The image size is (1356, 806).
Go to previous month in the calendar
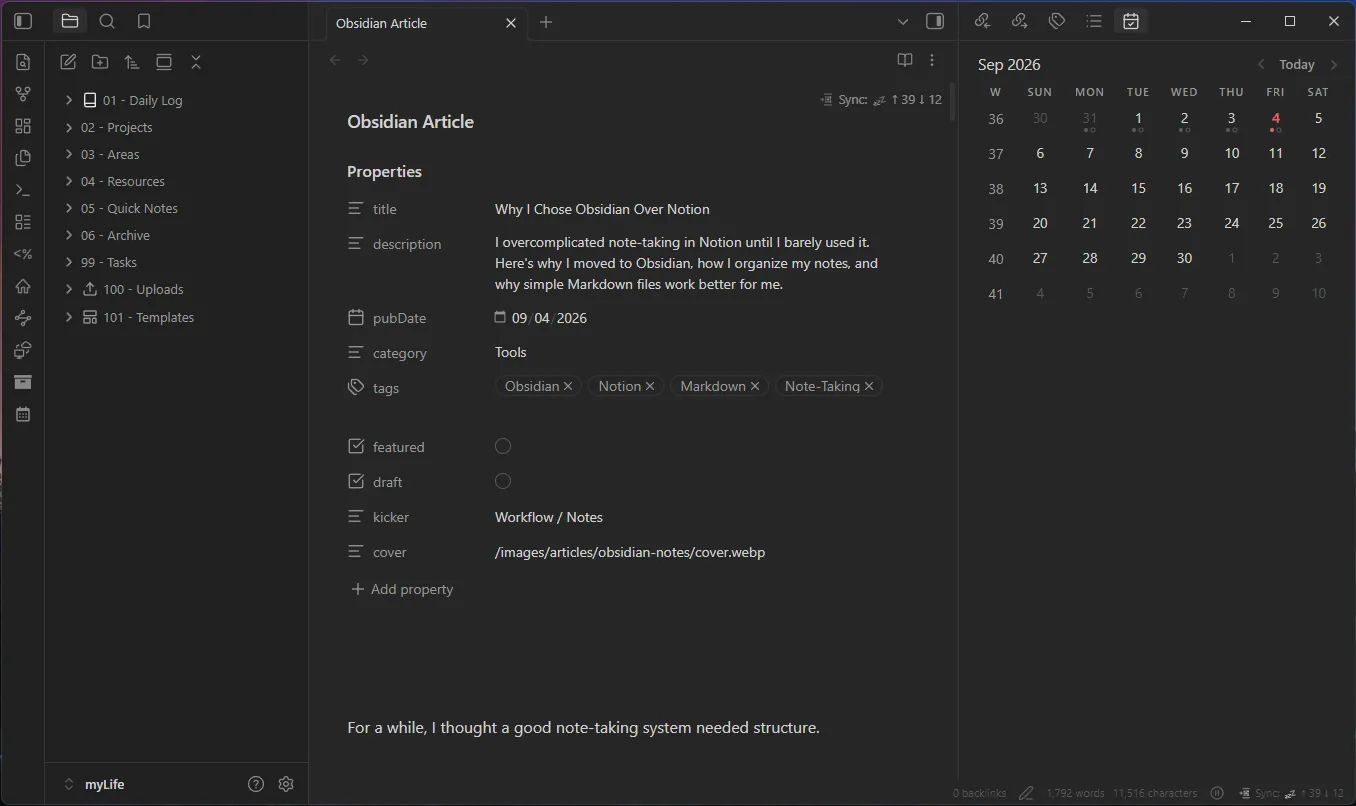(x=1261, y=64)
